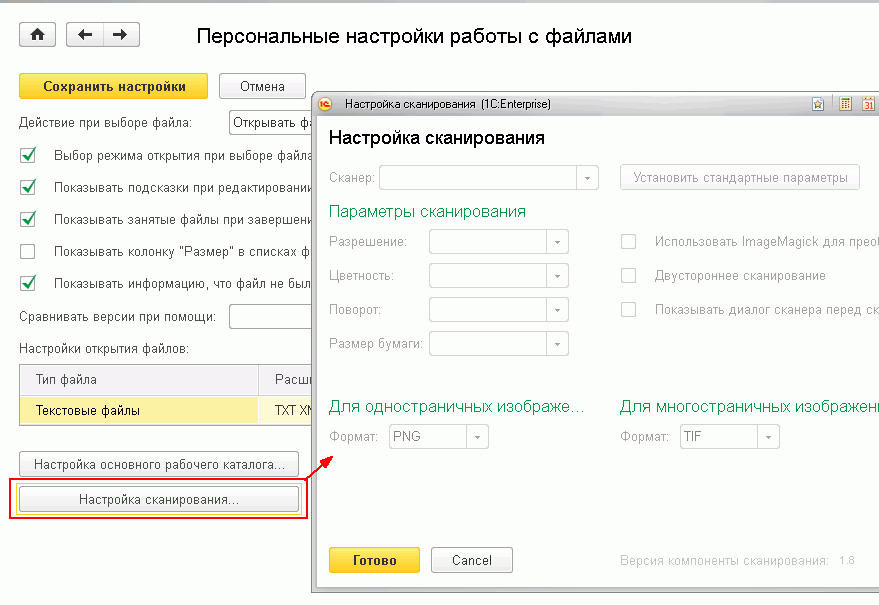Enable 'Двустороннее сканирование' option
Viewport: 879px width, 605px height.
(628, 275)
